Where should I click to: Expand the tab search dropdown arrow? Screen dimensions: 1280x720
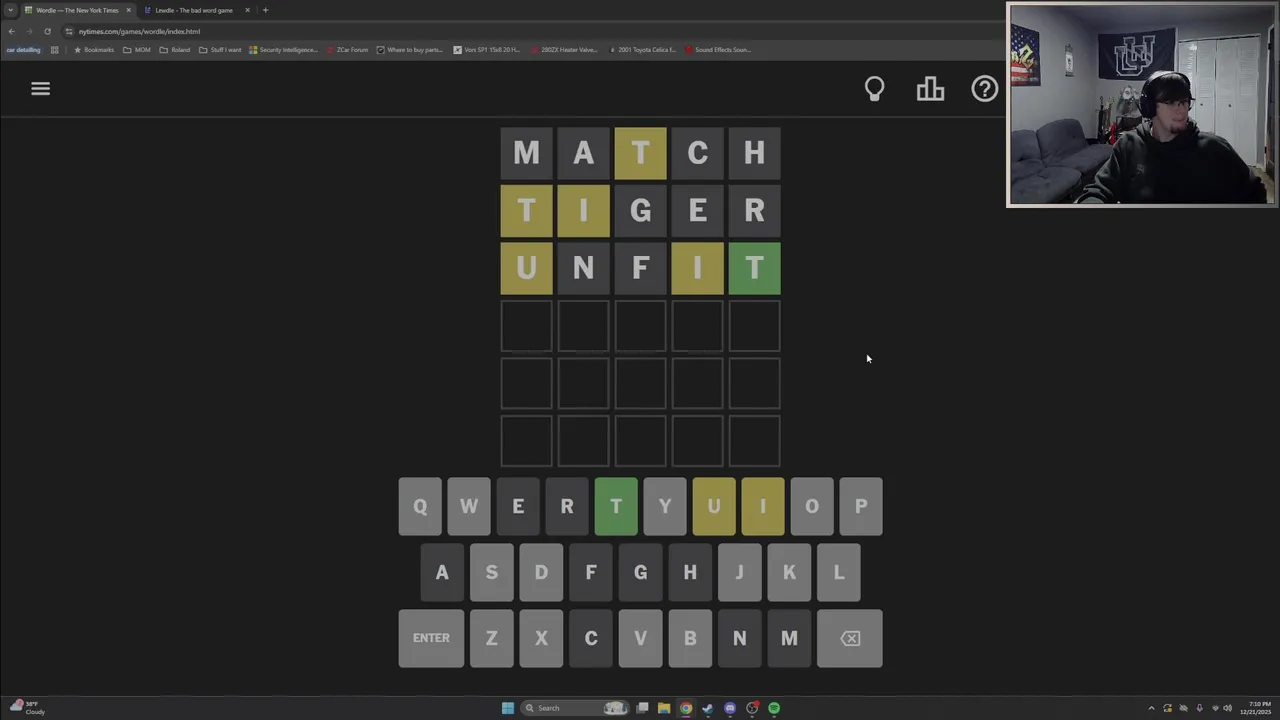pyautogui.click(x=10, y=10)
